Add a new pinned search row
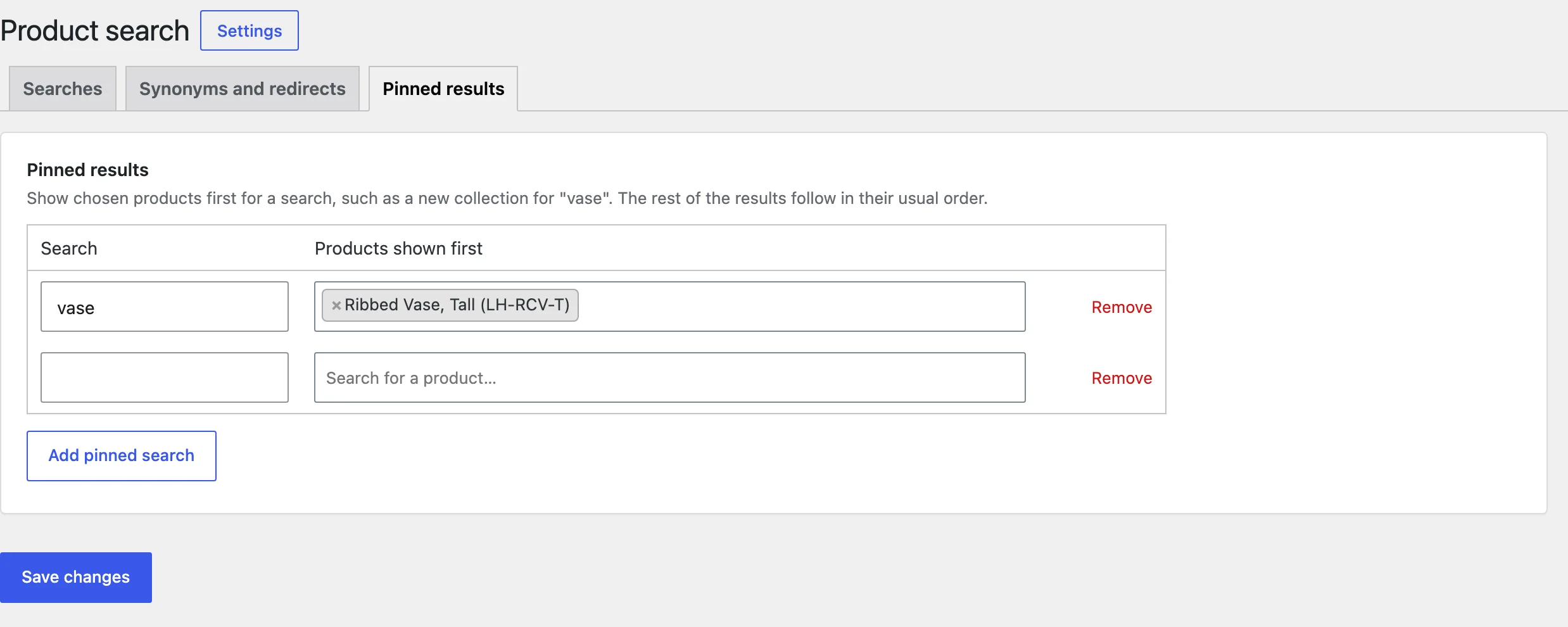Viewport: 1568px width, 627px height. tap(122, 456)
